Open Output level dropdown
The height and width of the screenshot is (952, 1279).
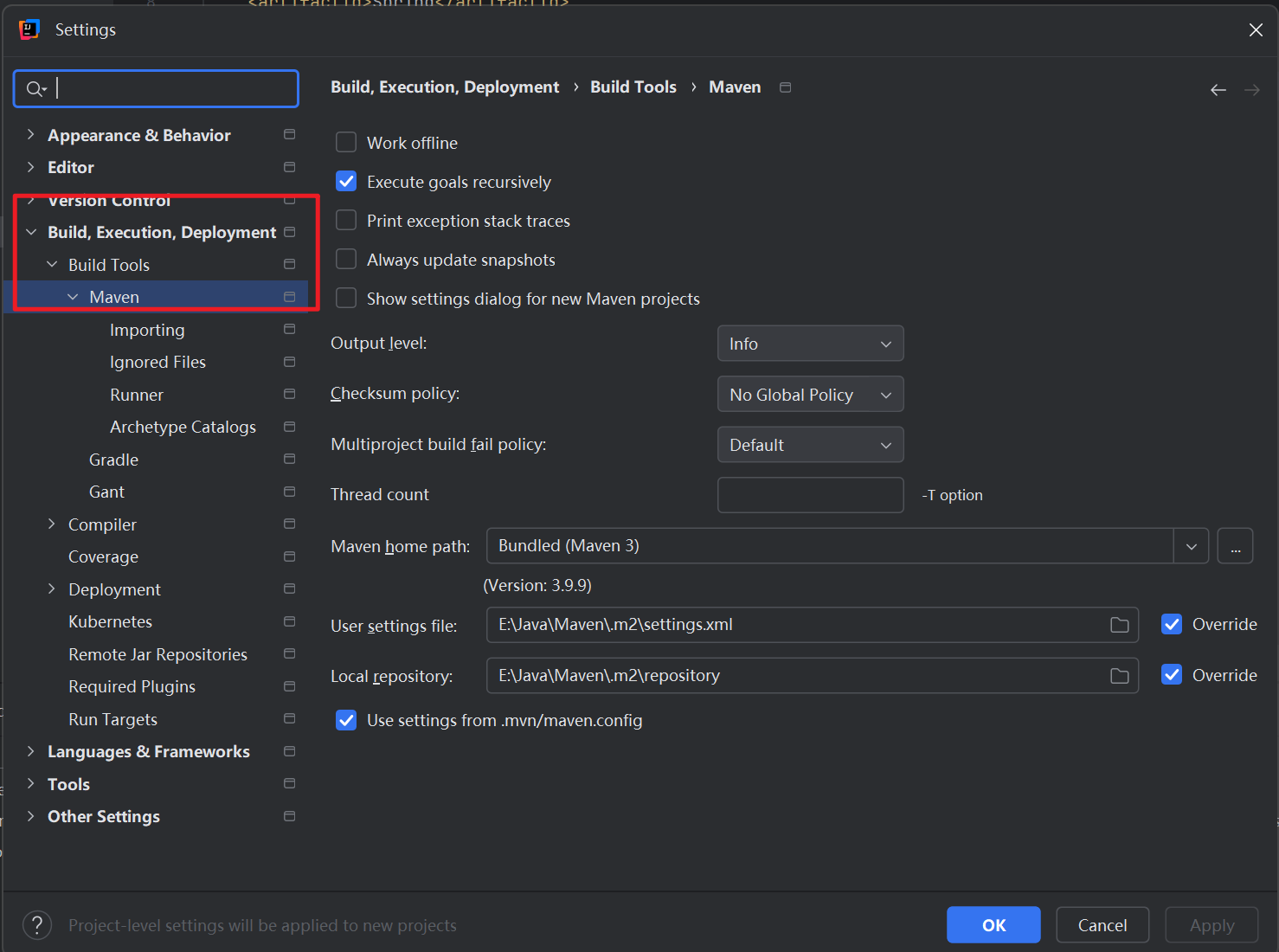click(811, 344)
